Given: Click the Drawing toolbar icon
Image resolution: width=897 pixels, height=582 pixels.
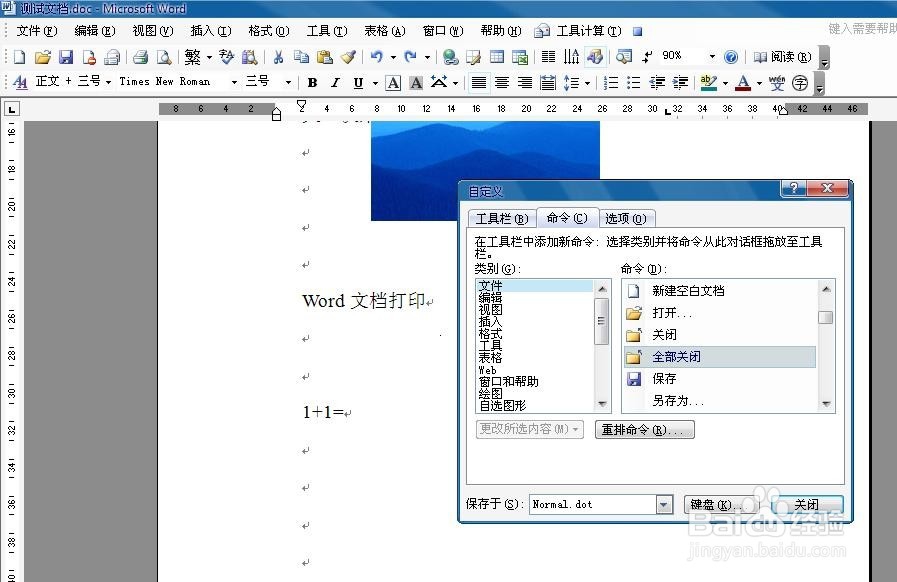Looking at the screenshot, I should tap(595, 57).
